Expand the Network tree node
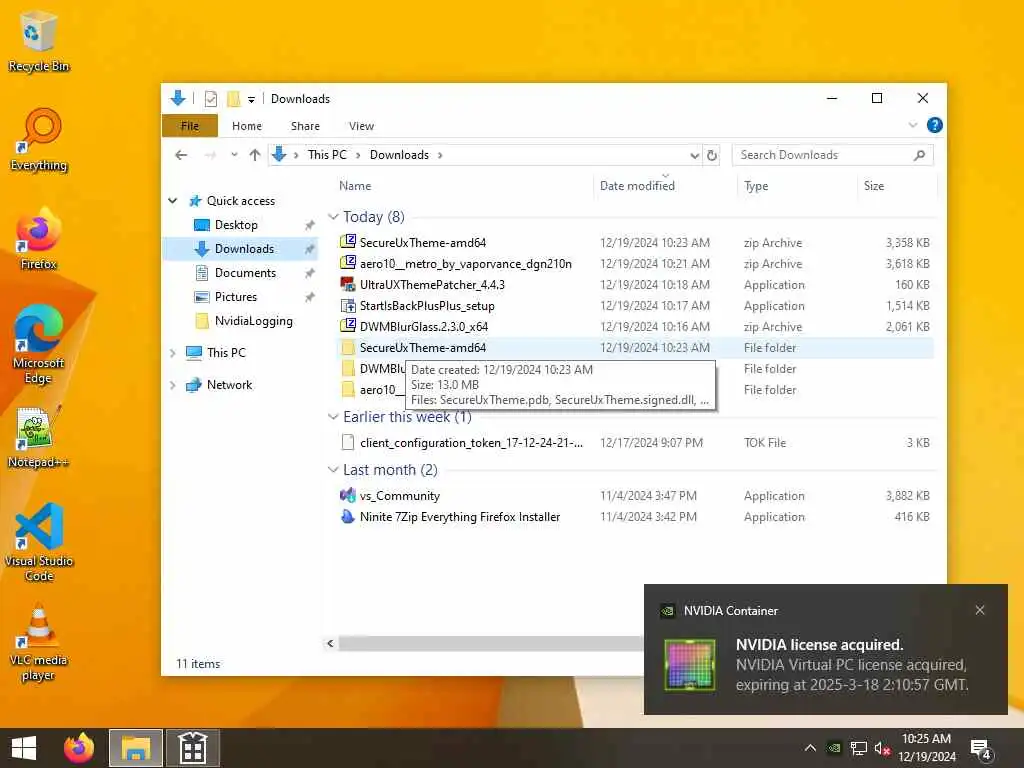The width and height of the screenshot is (1024, 768). tap(173, 385)
